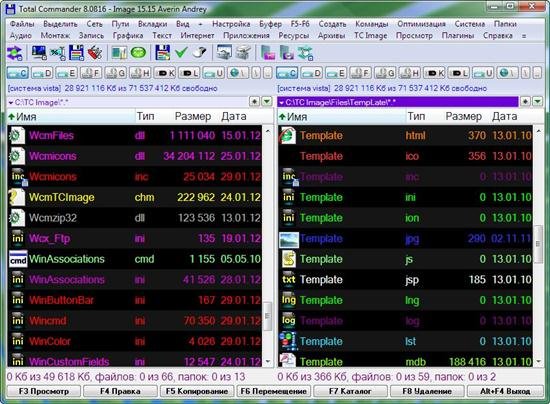Select drive G in right drive bar

385,73
